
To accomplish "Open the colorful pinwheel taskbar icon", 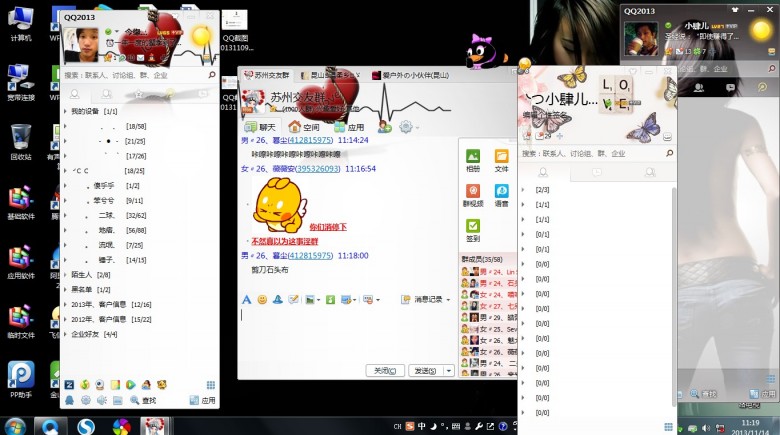I will [121, 427].
